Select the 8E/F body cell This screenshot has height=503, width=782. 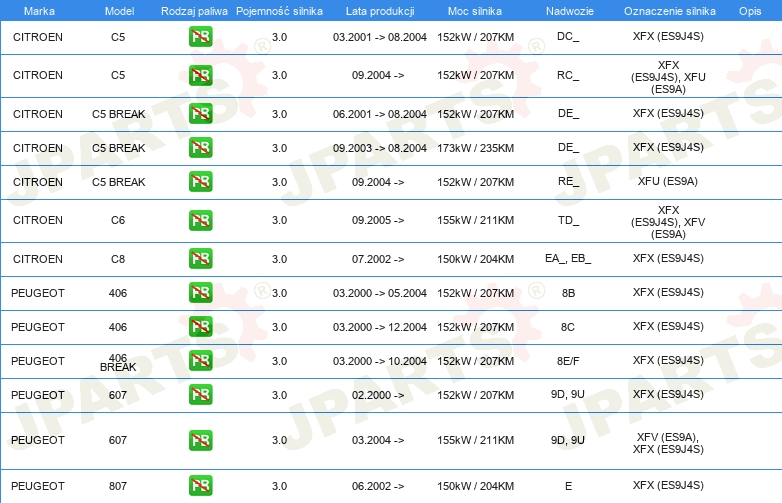[568, 361]
